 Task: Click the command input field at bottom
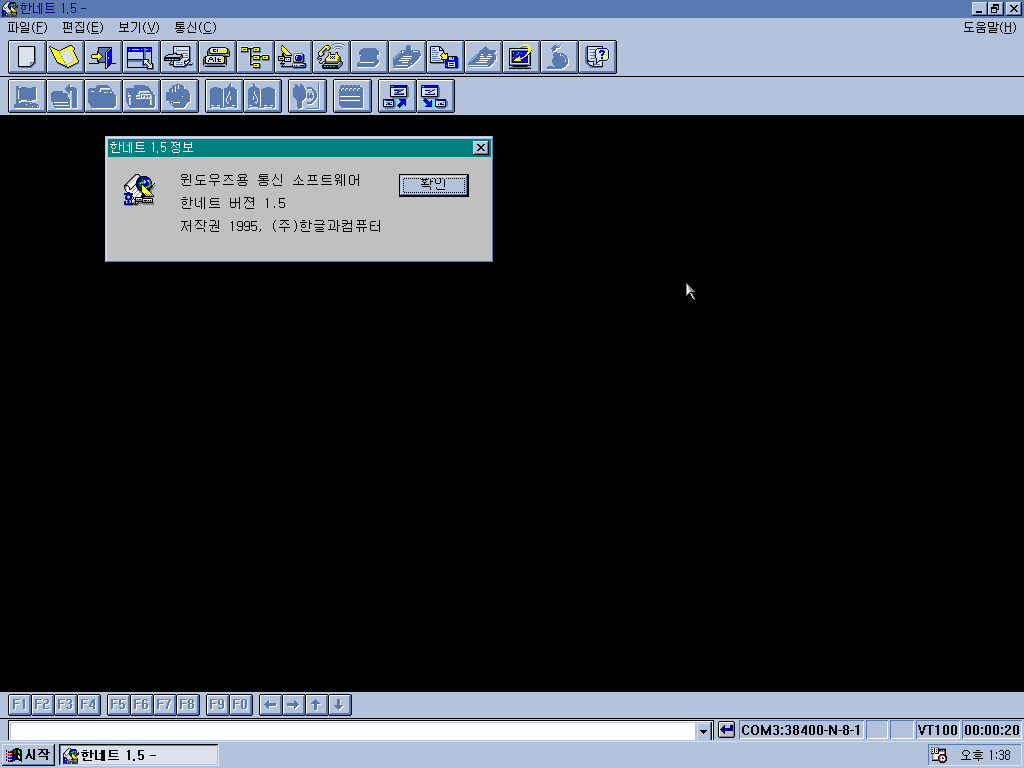click(353, 730)
